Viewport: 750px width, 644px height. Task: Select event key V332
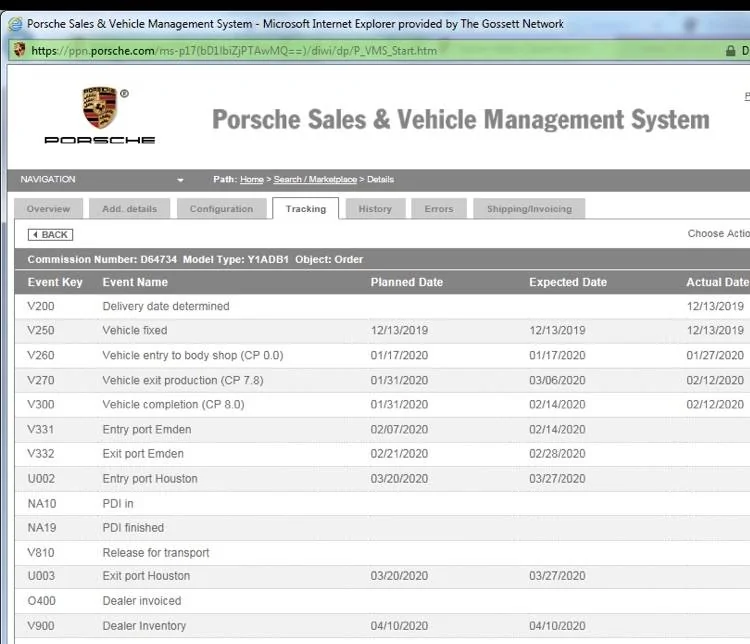coord(41,454)
